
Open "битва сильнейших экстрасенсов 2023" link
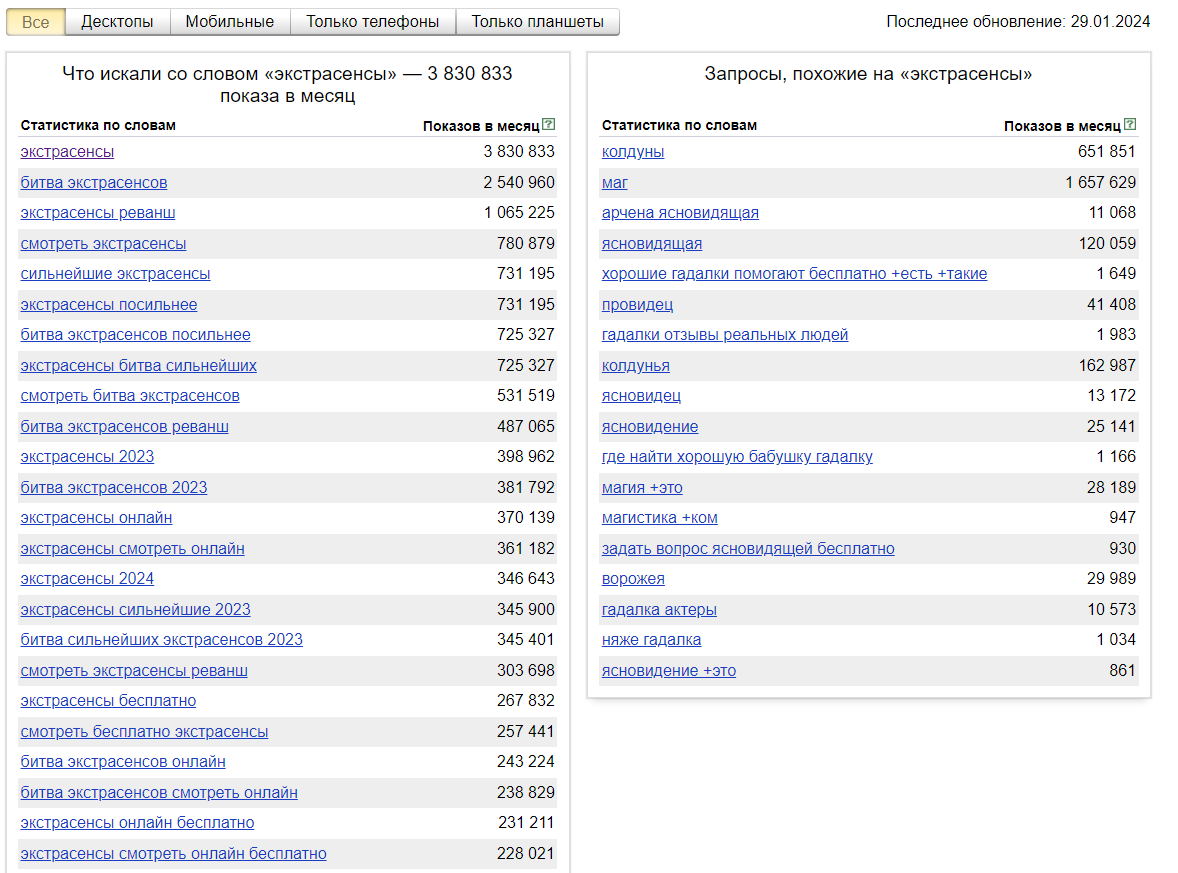[162, 639]
